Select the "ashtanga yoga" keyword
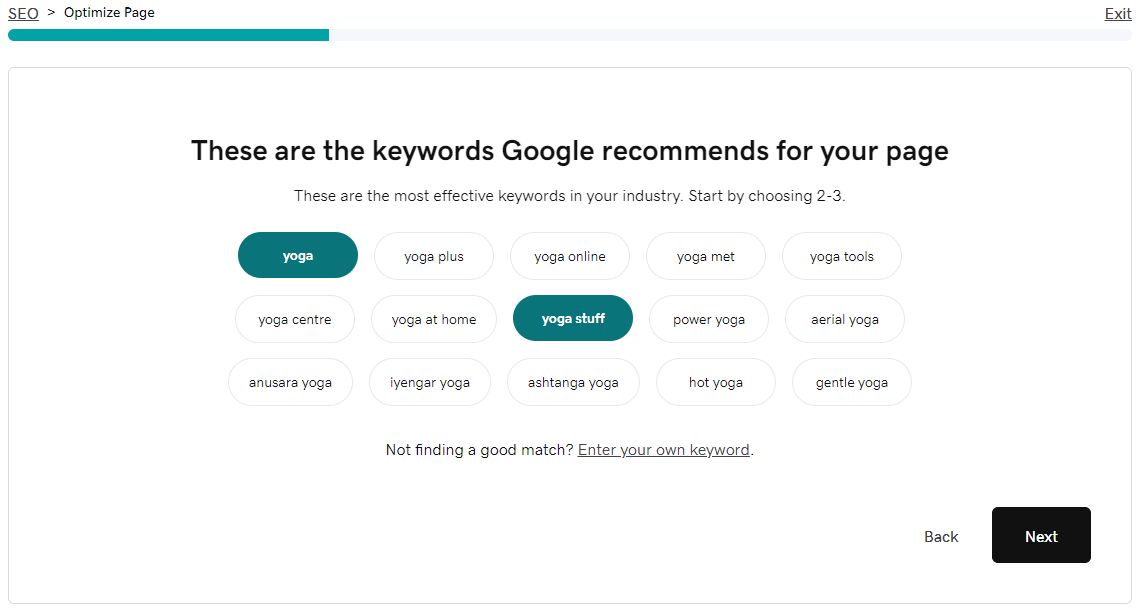This screenshot has height=613, width=1143. tap(573, 381)
